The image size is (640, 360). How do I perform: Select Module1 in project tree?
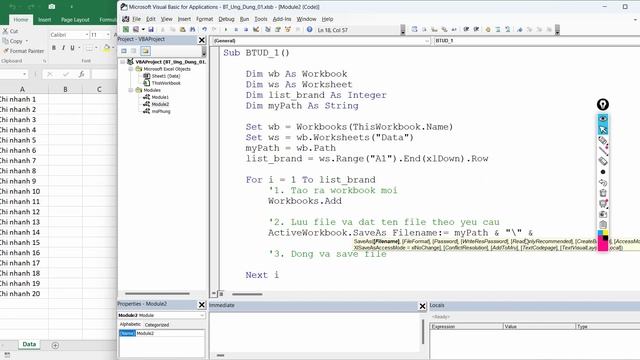[x=160, y=97]
